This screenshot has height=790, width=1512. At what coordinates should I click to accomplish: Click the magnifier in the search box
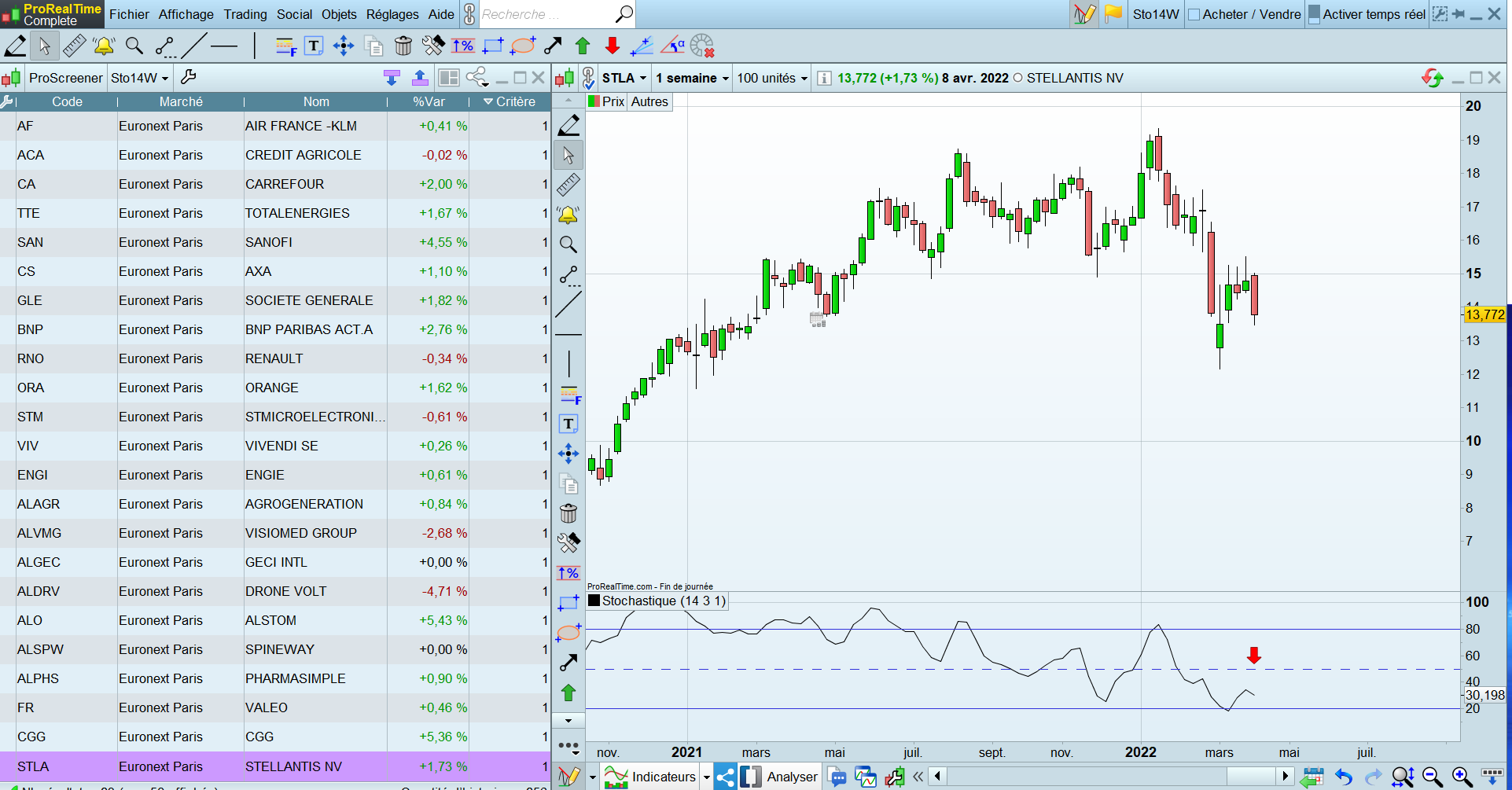click(x=624, y=14)
